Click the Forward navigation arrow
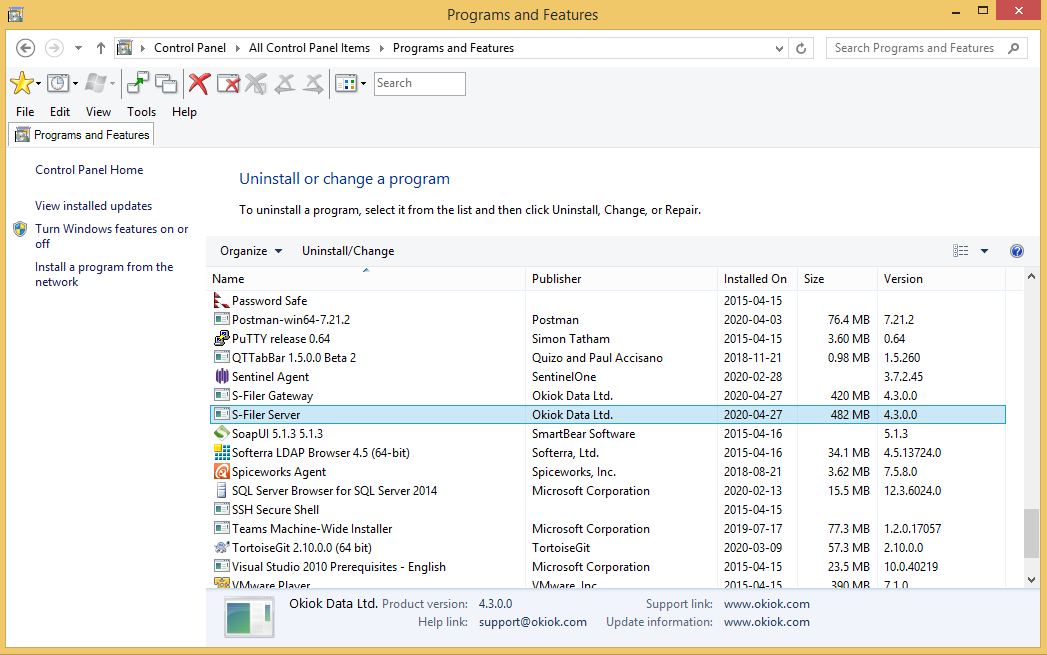Image resolution: width=1047 pixels, height=655 pixels. tap(54, 48)
